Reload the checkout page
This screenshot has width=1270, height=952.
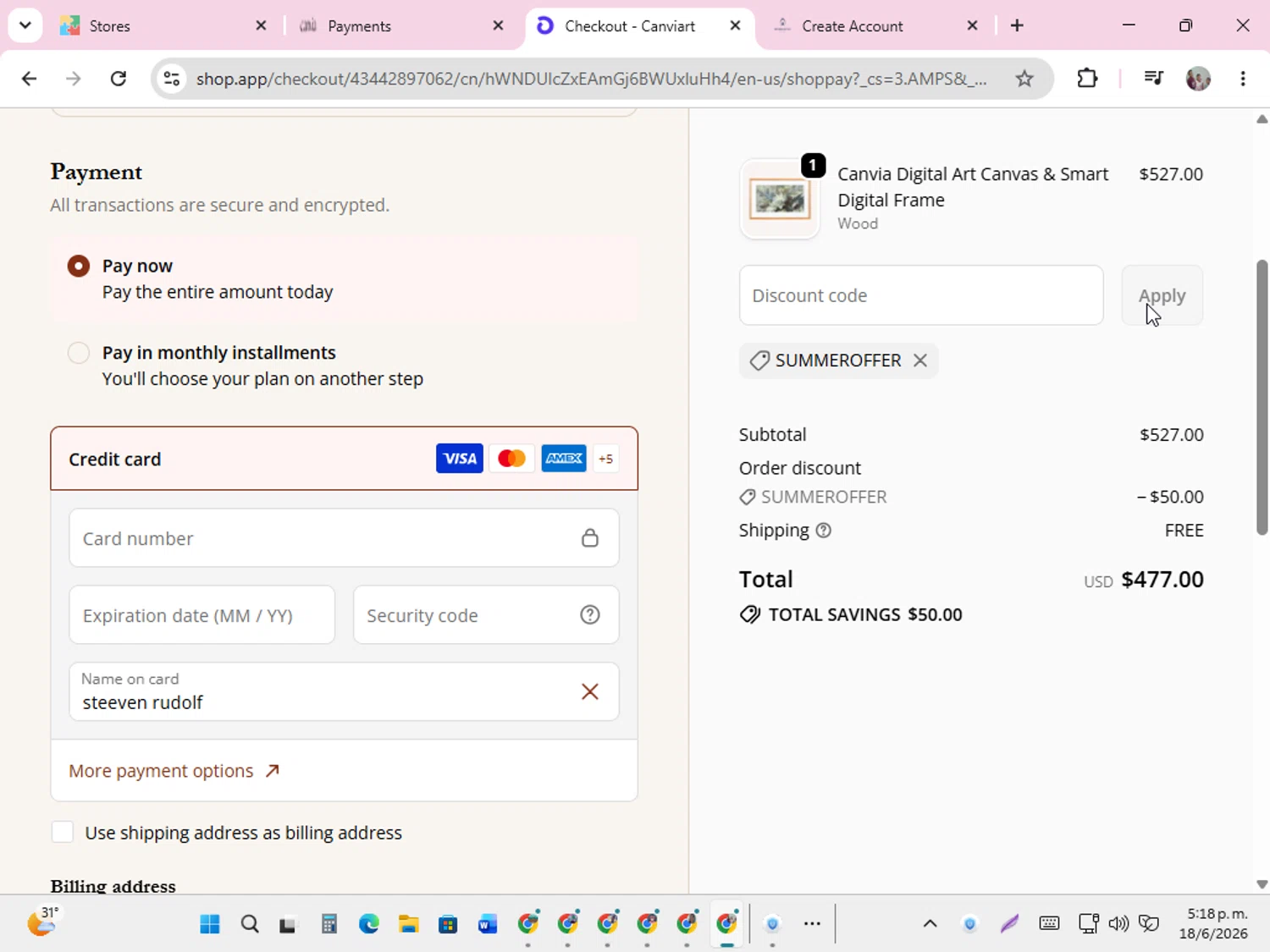(119, 79)
